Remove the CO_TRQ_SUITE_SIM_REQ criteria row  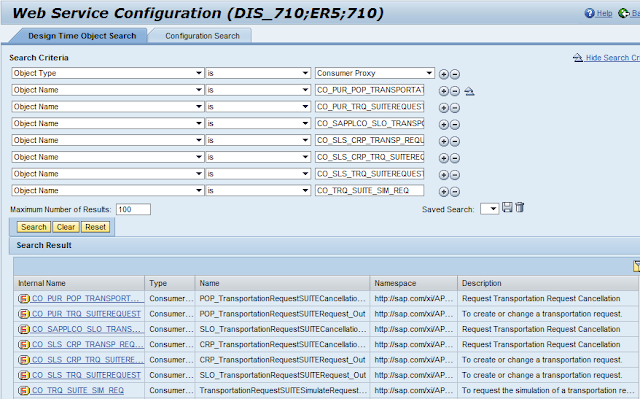click(x=455, y=191)
